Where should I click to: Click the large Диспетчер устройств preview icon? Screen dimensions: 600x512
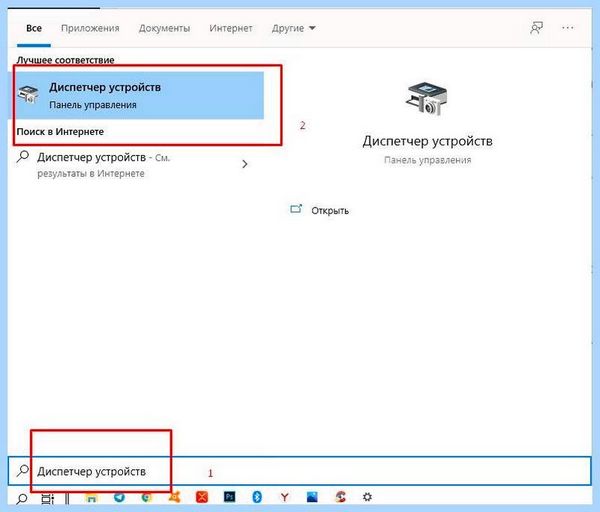(426, 98)
